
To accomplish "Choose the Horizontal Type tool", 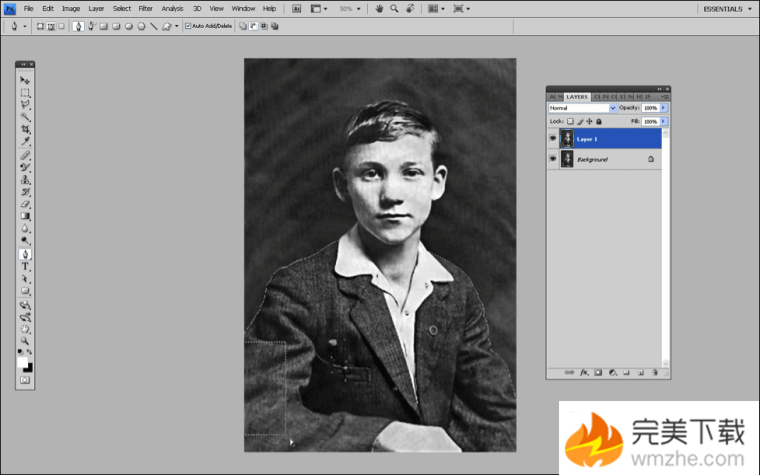I will (x=26, y=267).
